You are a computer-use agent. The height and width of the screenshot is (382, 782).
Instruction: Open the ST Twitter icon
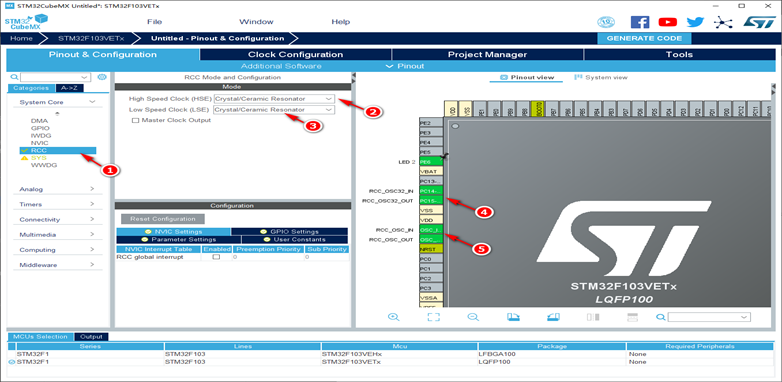(x=695, y=22)
